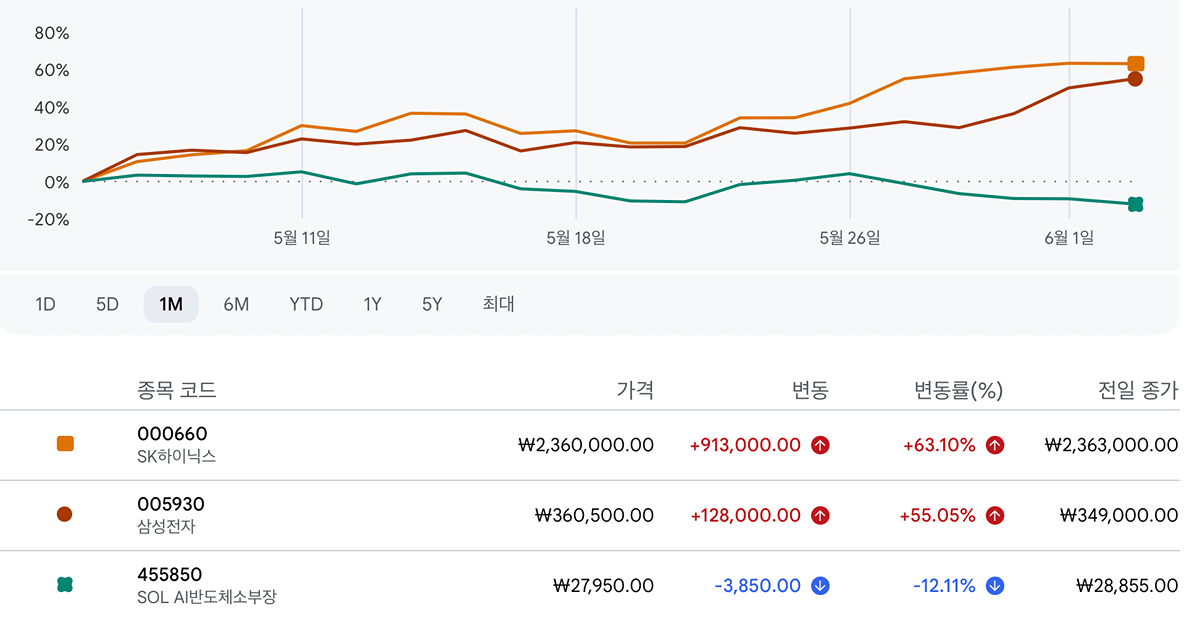Select the 1D time range tab
The image size is (1200, 642).
(x=45, y=304)
